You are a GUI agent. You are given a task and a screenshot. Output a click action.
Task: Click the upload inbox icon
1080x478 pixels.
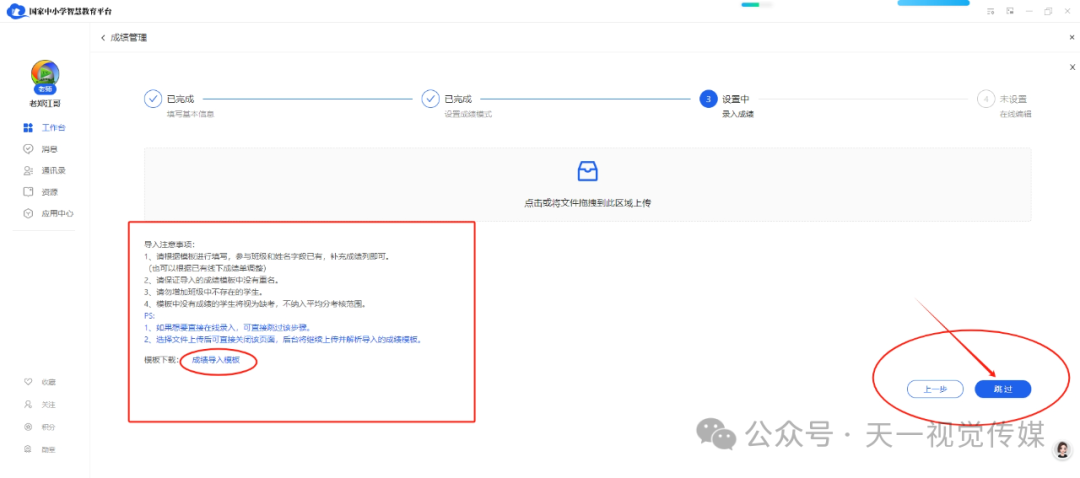[588, 172]
